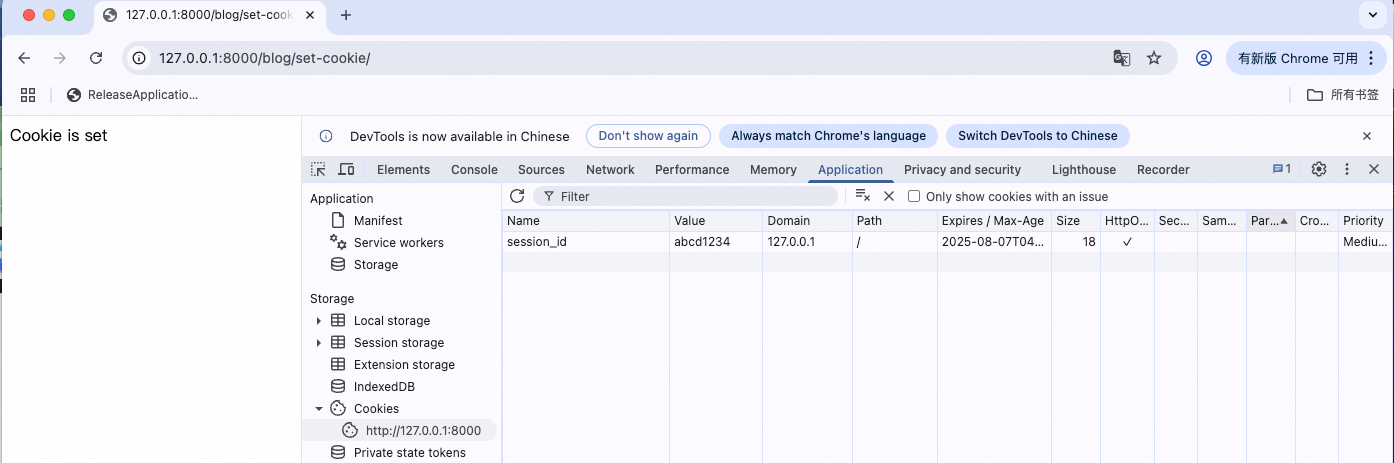Image resolution: width=1394 pixels, height=463 pixels.
Task: Click the cookie Filter input field
Action: [685, 196]
